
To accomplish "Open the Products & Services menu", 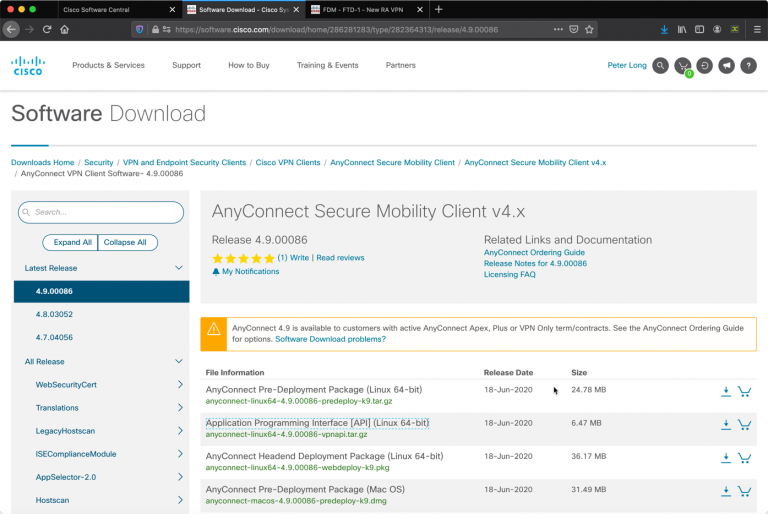I will pyautogui.click(x=108, y=65).
